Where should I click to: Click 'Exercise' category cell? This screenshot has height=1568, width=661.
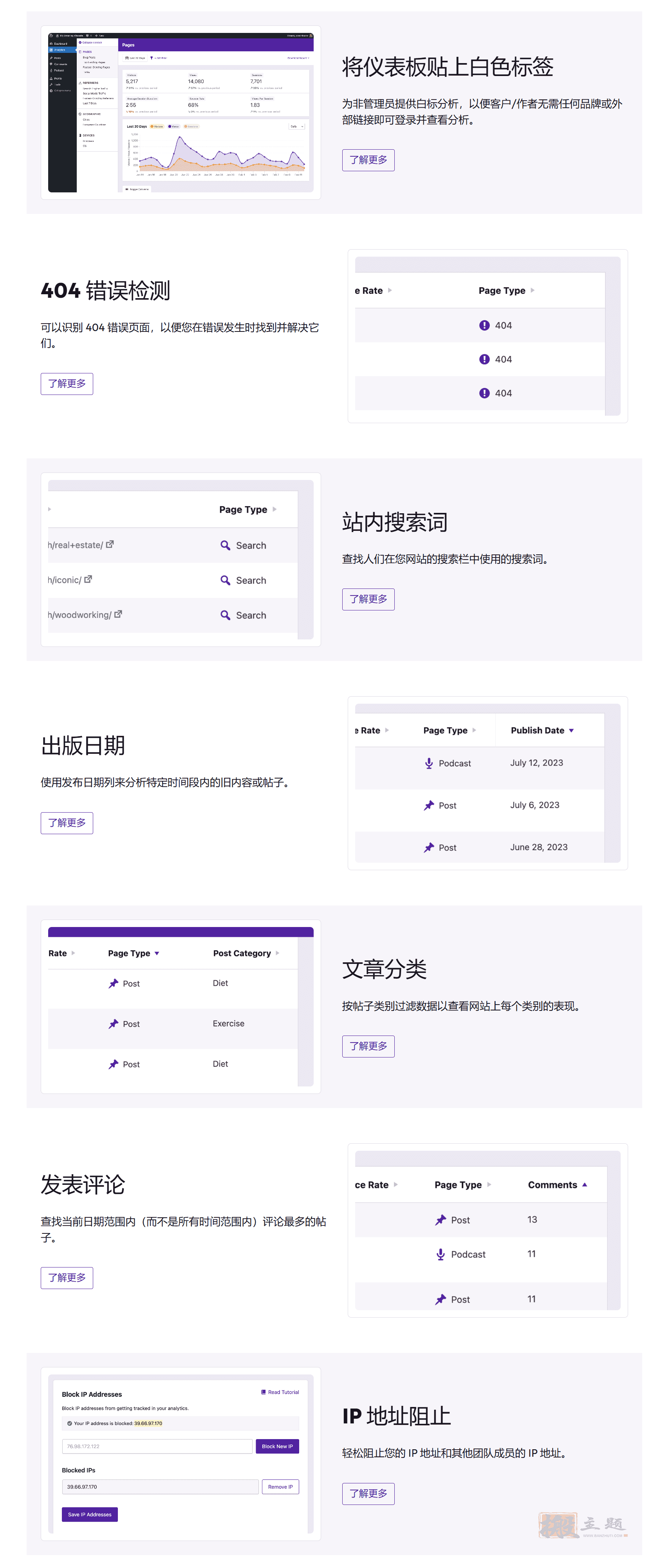229,1024
